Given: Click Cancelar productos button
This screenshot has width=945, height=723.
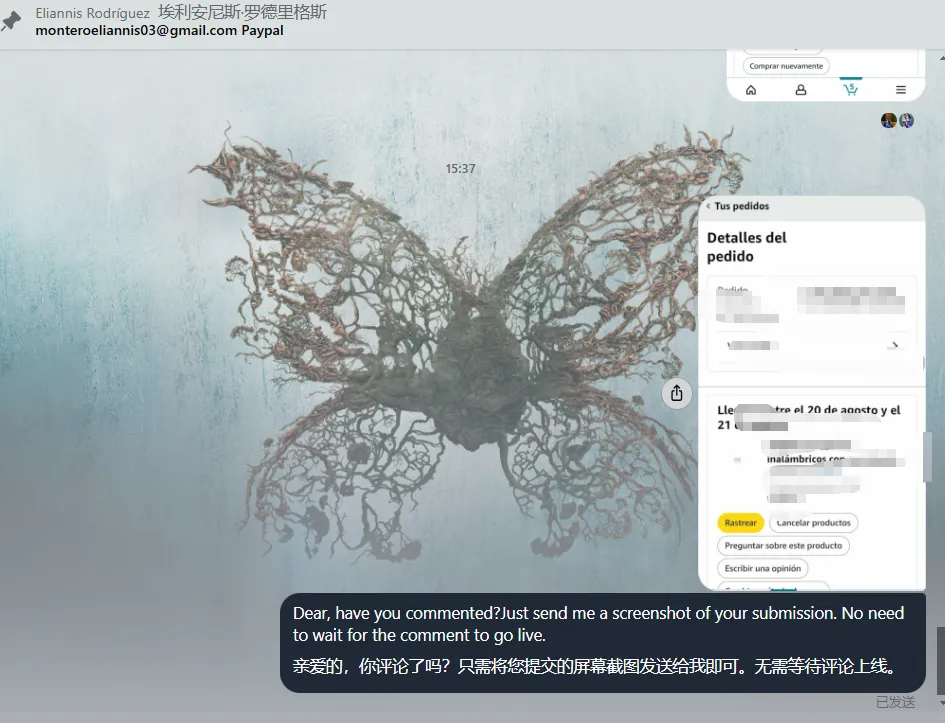Looking at the screenshot, I should 814,523.
